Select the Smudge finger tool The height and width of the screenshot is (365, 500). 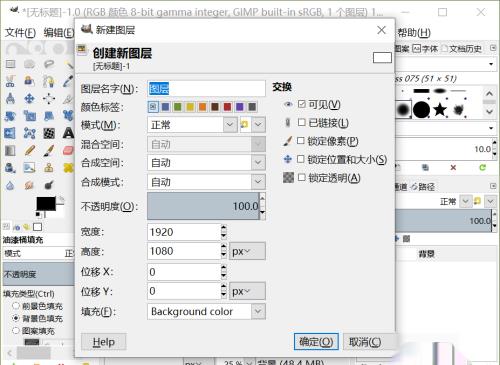coord(29,185)
